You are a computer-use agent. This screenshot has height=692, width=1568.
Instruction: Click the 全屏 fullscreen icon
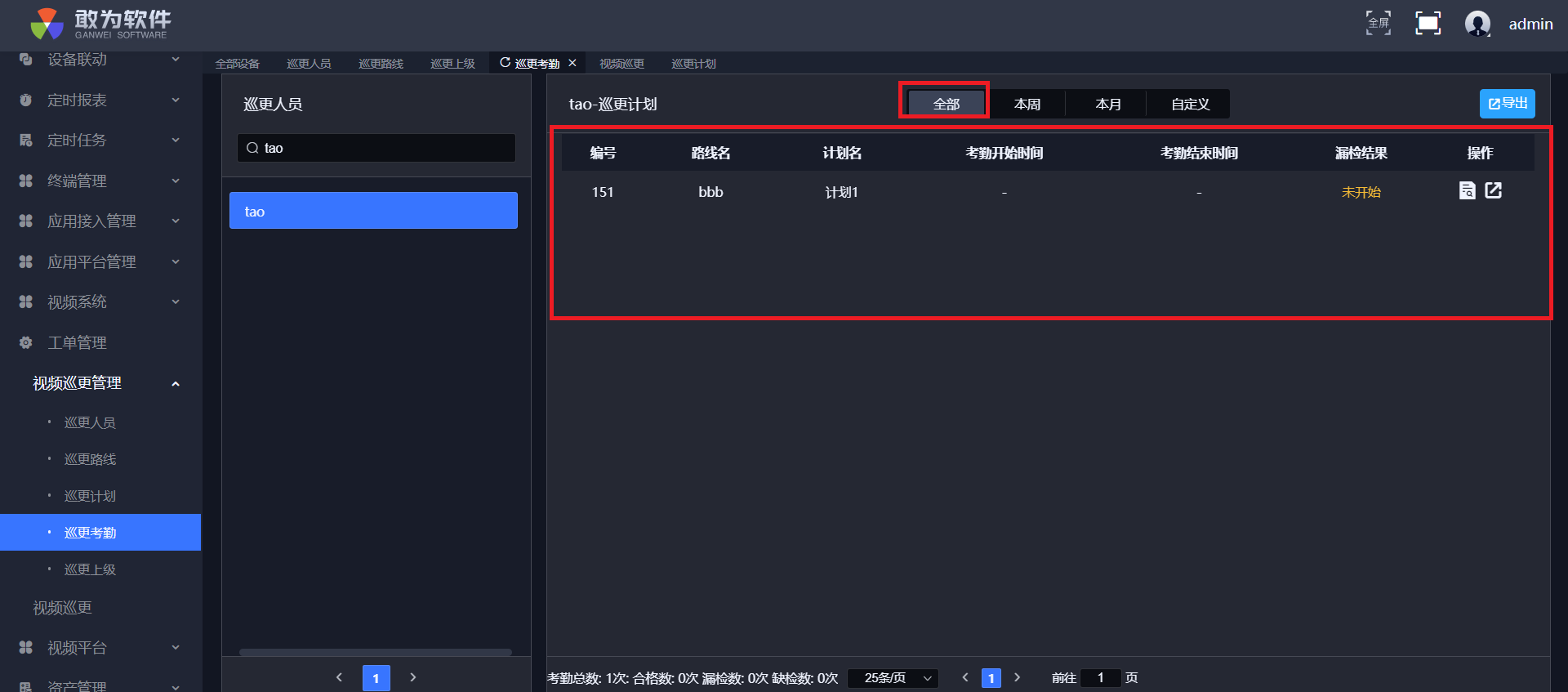click(1379, 23)
